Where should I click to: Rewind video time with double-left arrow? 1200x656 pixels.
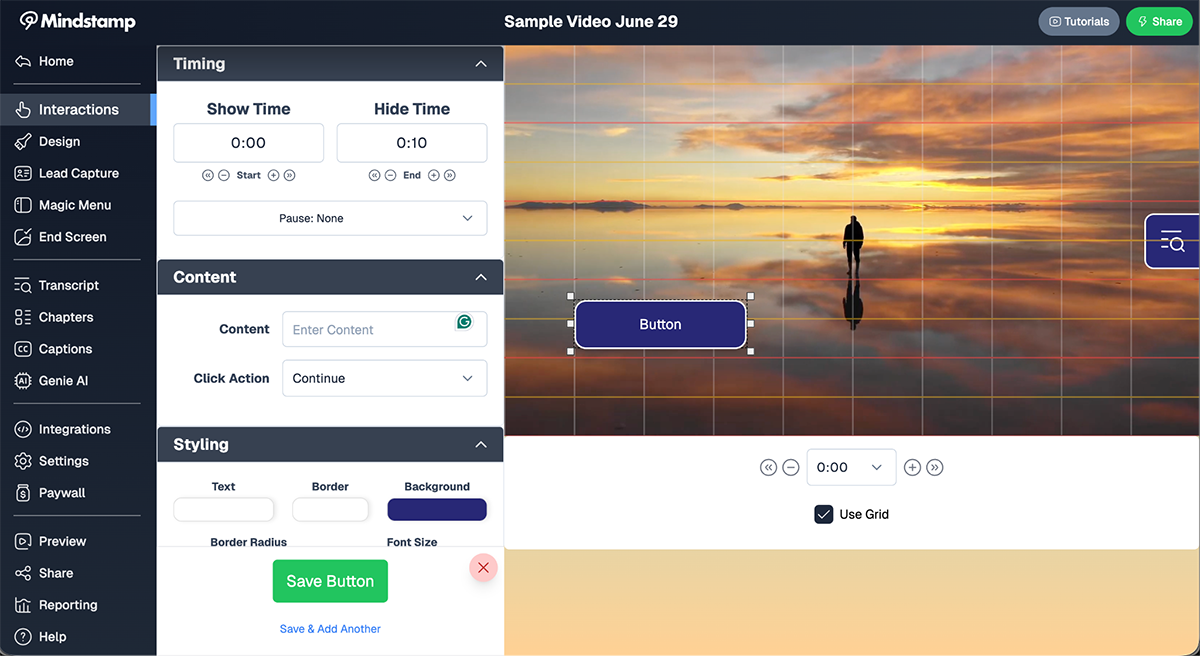[768, 467]
